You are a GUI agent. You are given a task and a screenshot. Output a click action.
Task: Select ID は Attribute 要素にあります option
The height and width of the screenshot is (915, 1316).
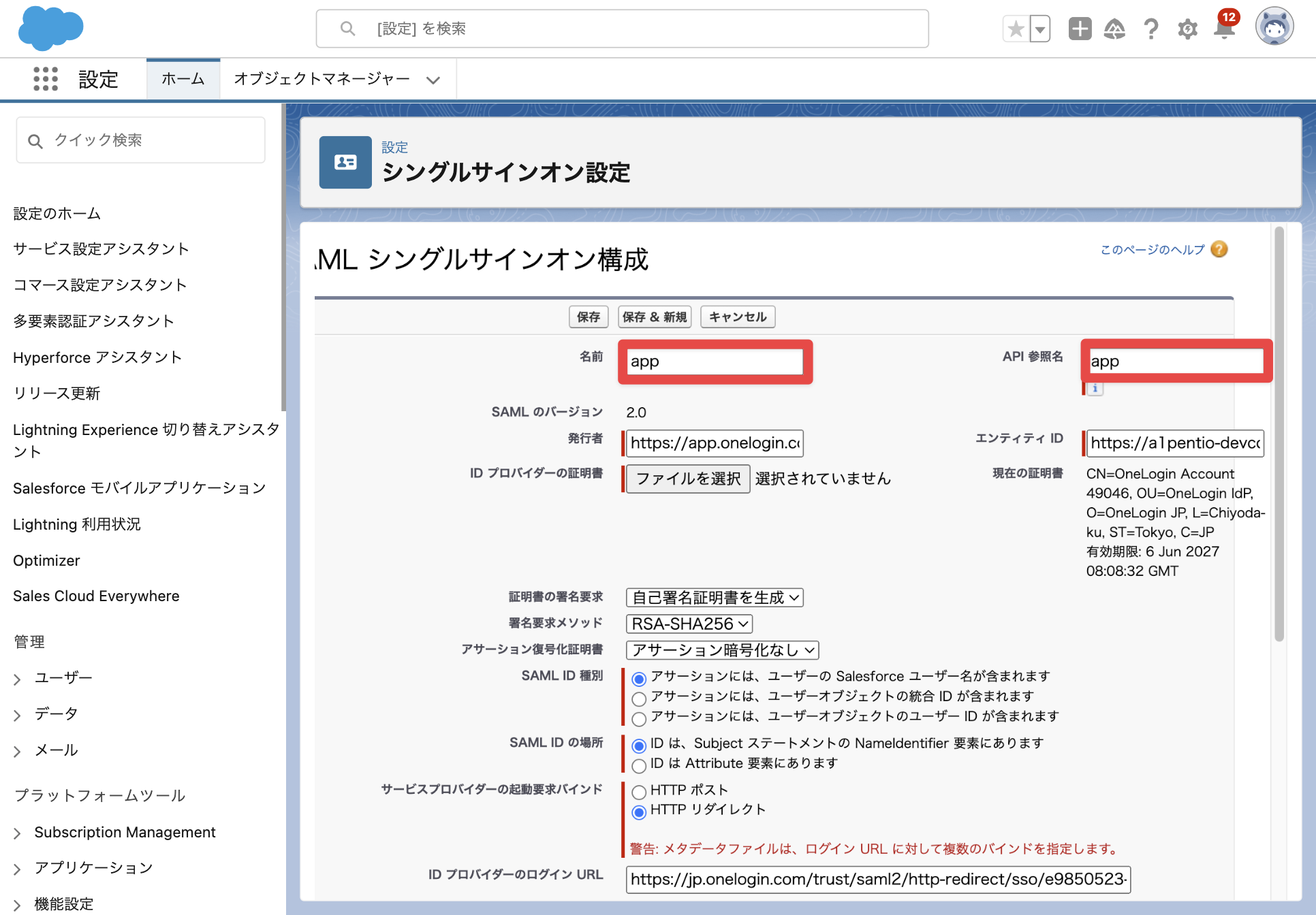click(639, 766)
